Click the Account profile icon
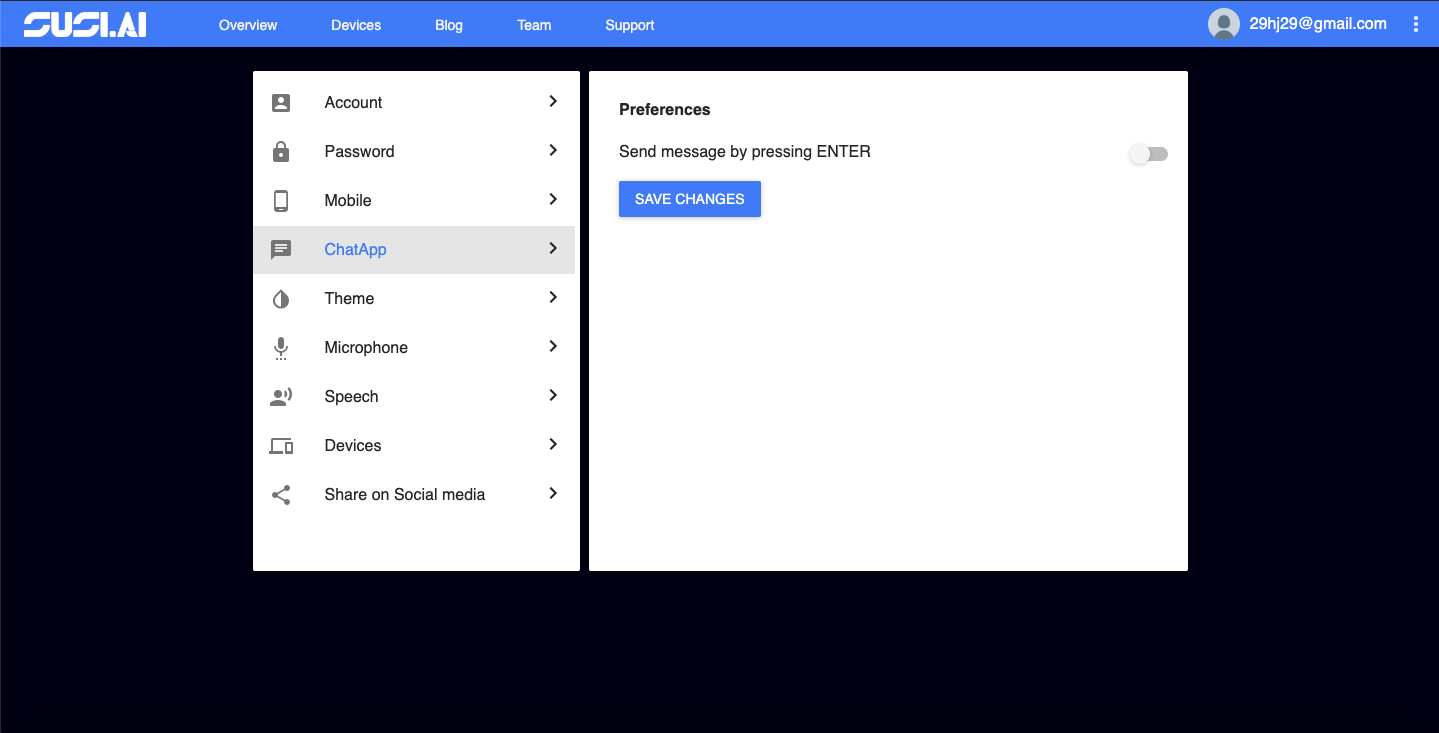This screenshot has height=733, width=1439. point(280,102)
